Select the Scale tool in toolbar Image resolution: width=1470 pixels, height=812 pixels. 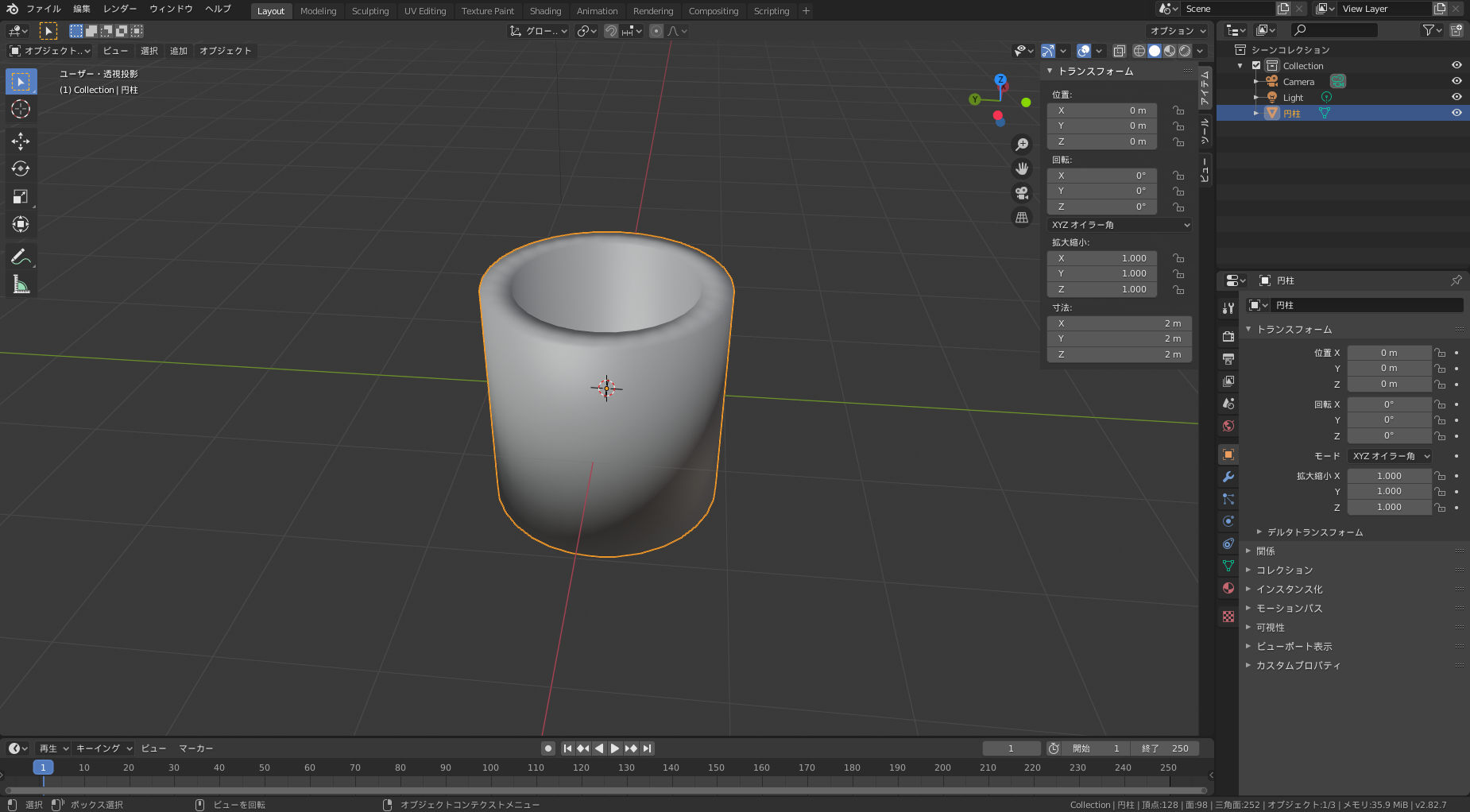[x=21, y=197]
